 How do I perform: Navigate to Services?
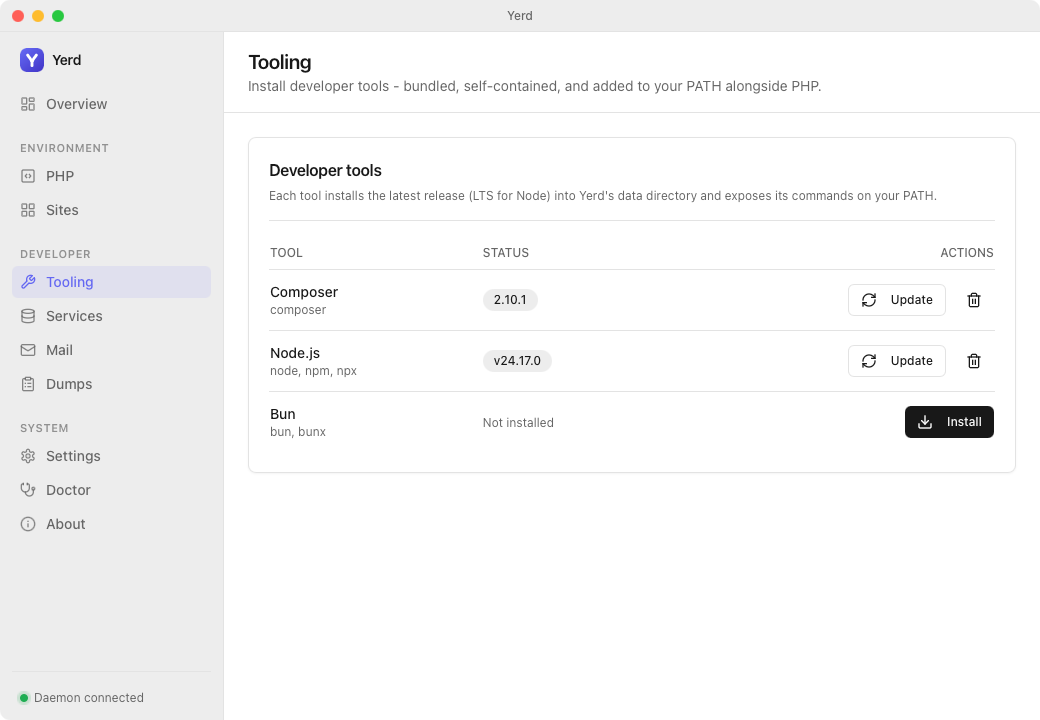111,316
